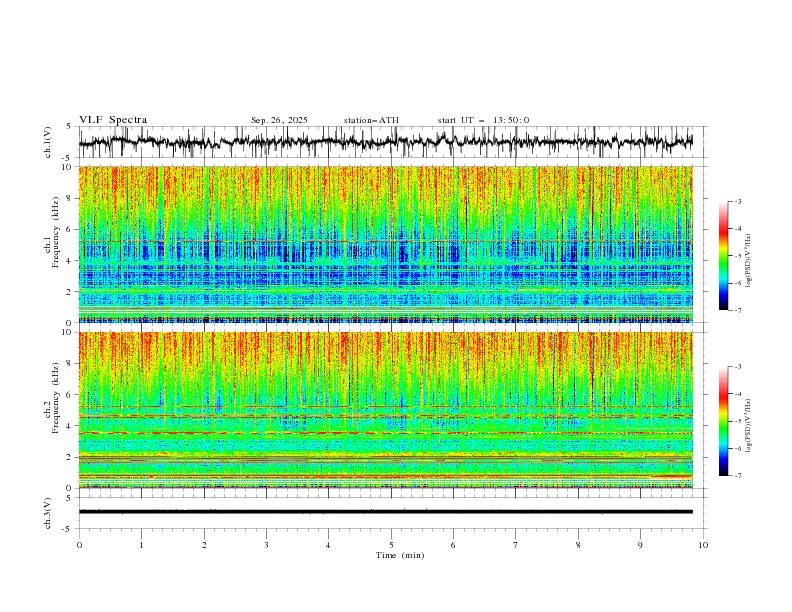Click the lower PSD color scale bar

coord(723,421)
